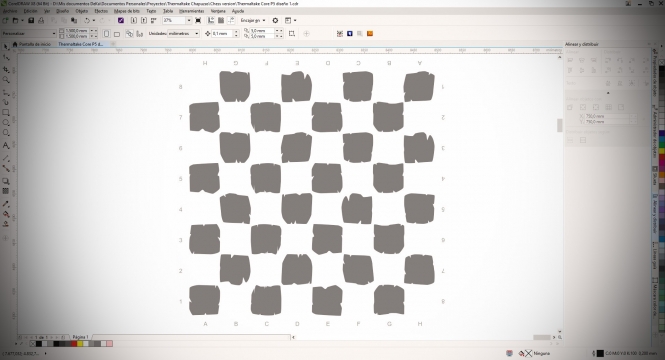Select the Text tool in the toolbox
This screenshot has height=360, width=665.
(x=6, y=145)
